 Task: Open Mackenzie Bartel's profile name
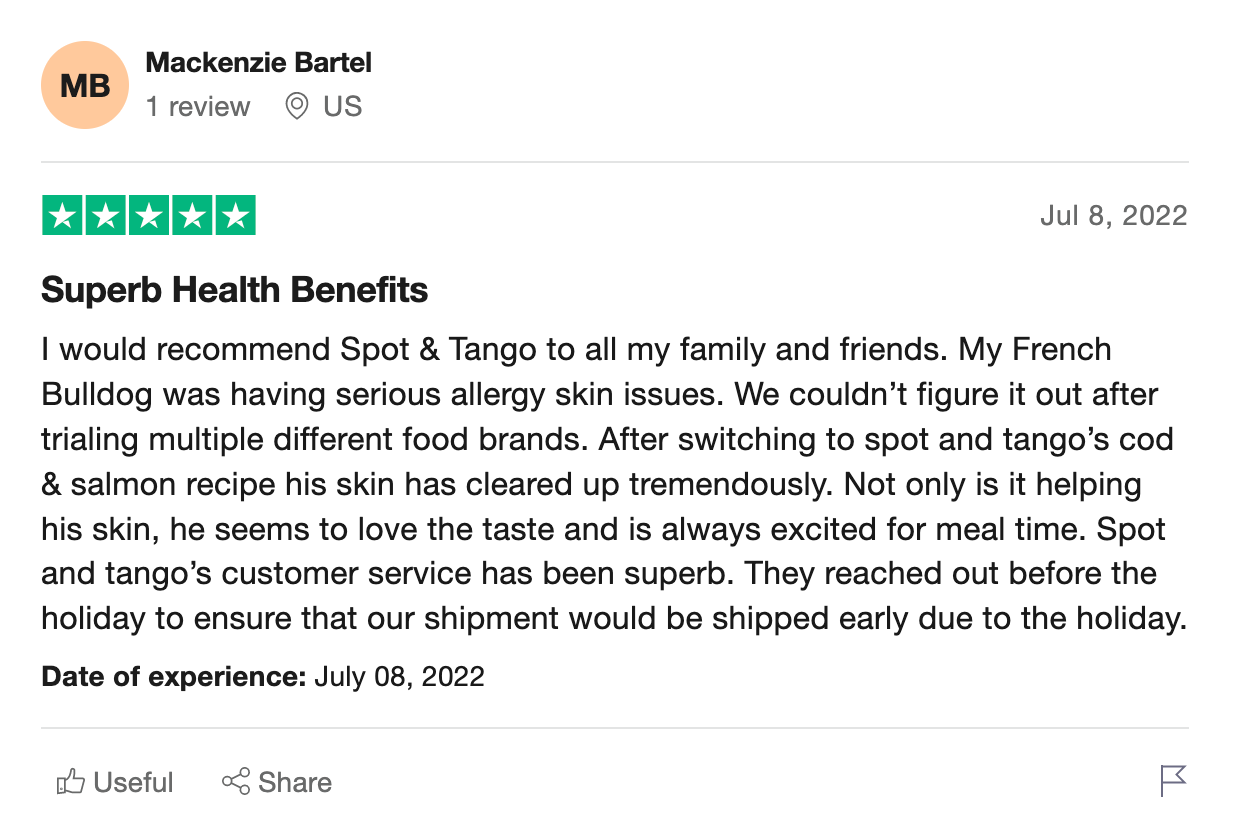(258, 63)
